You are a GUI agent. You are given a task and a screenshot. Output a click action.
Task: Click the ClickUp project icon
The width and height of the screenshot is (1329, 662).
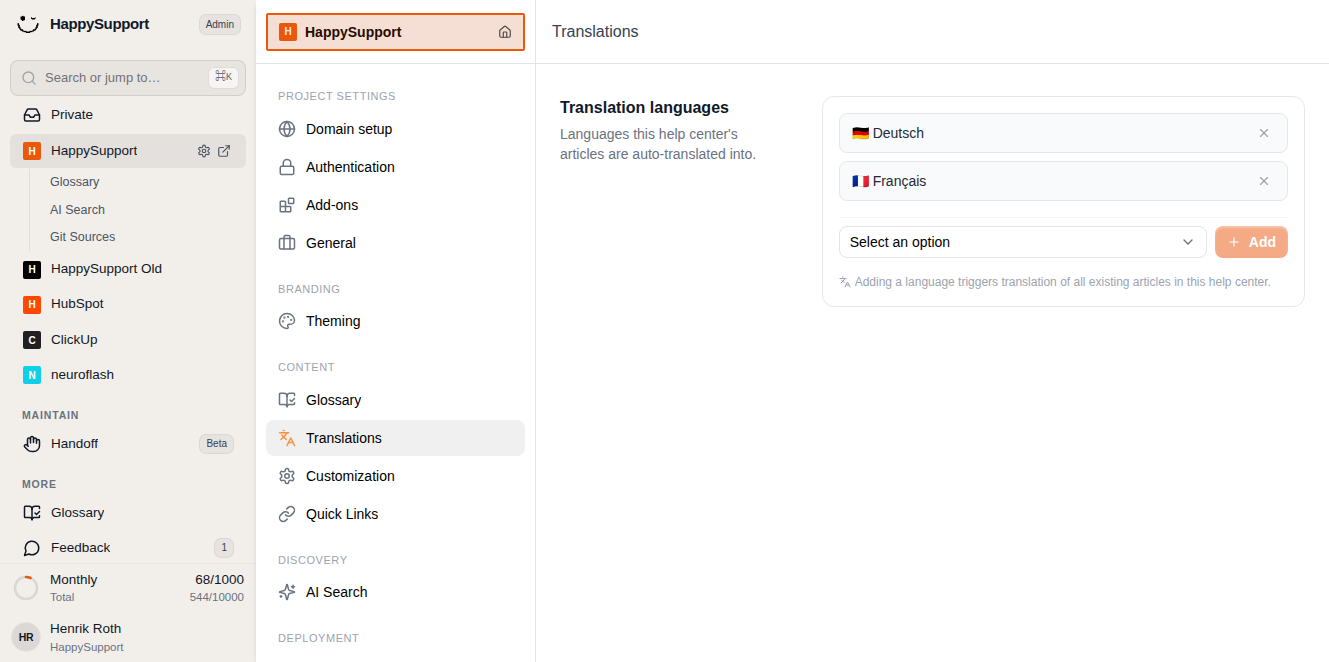pos(32,340)
